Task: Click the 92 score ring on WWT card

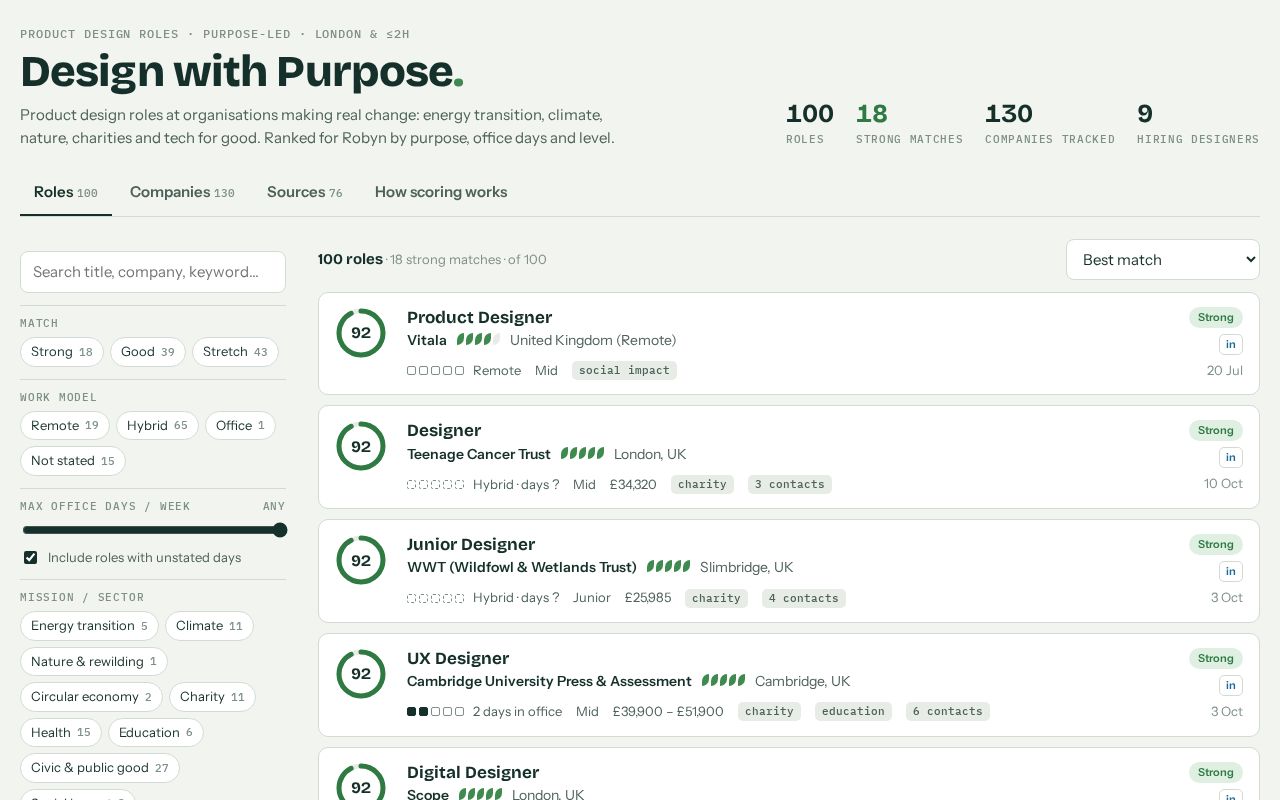Action: click(361, 560)
